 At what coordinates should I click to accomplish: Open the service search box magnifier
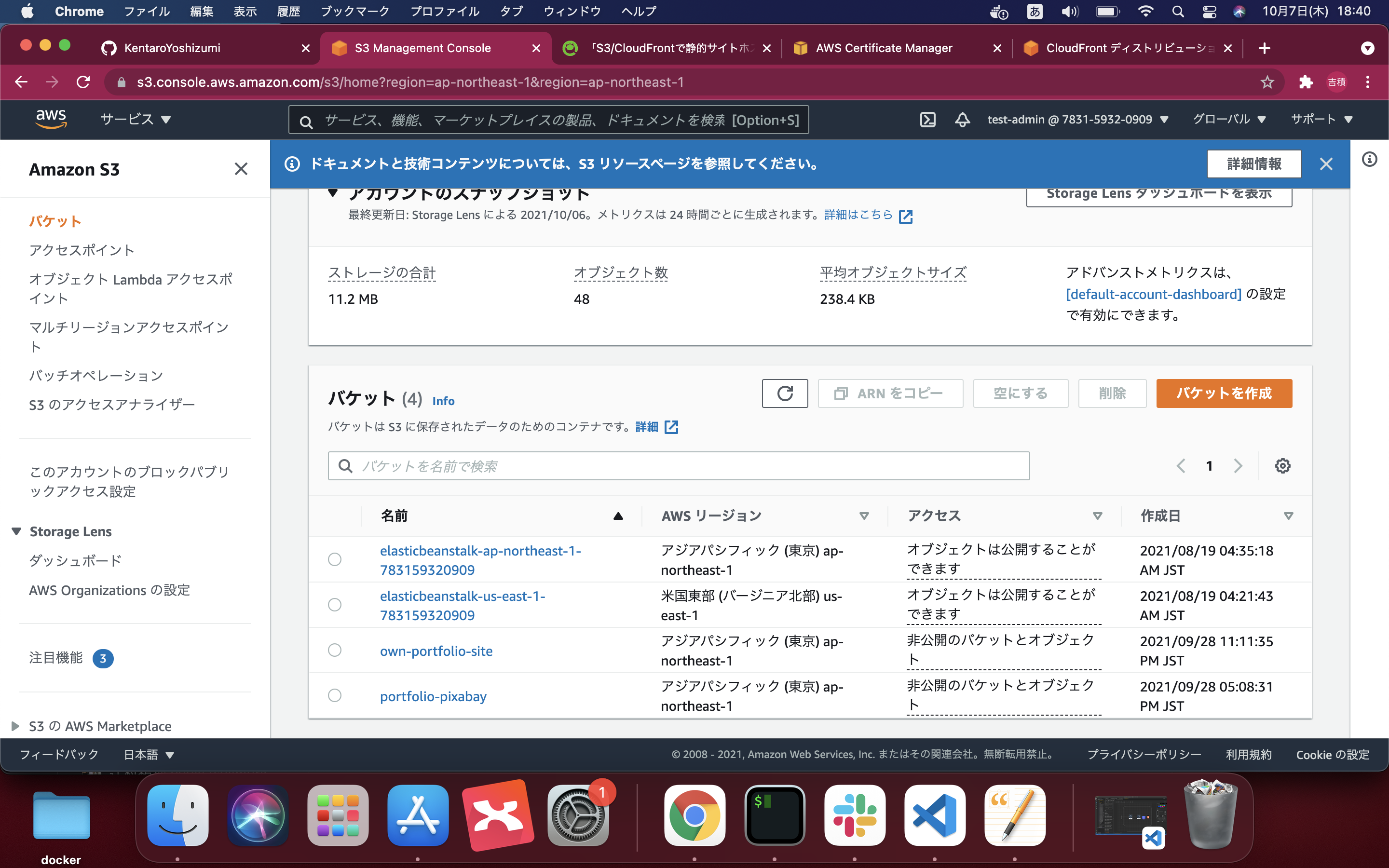(307, 120)
